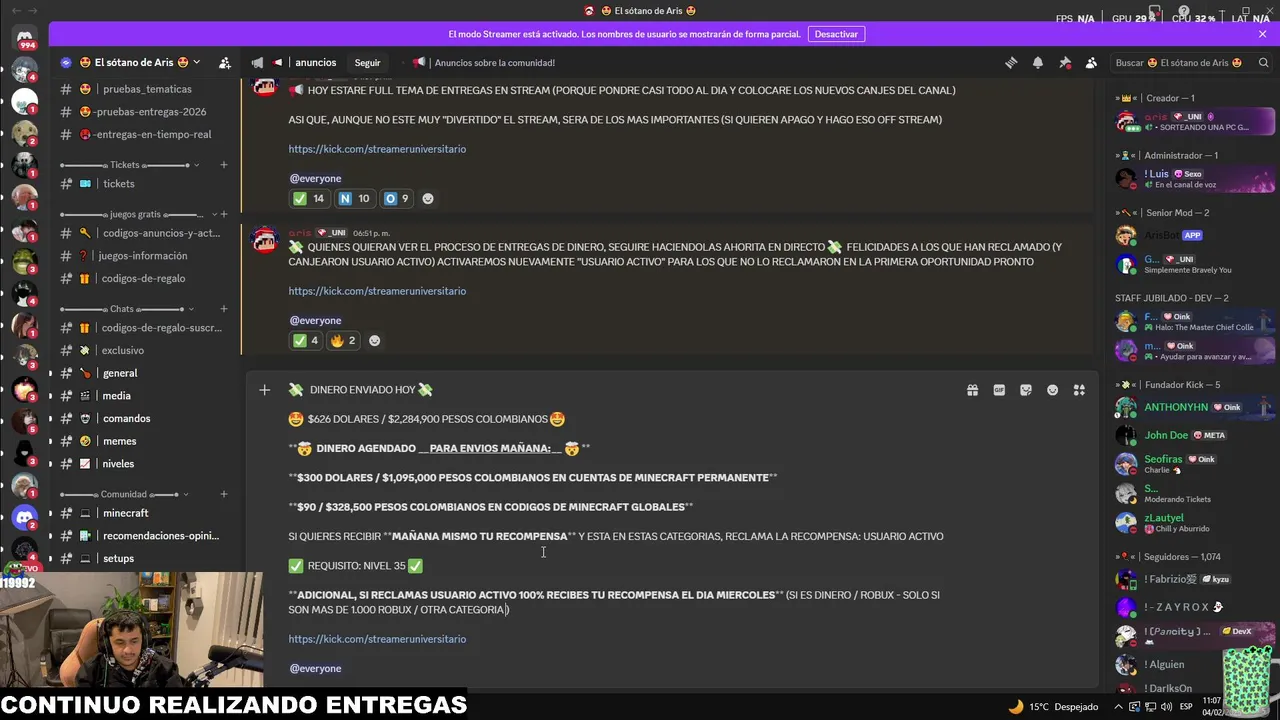The height and width of the screenshot is (720, 1280).
Task: Open ANTHONYHN member profile avatar
Action: pyautogui.click(x=1127, y=407)
